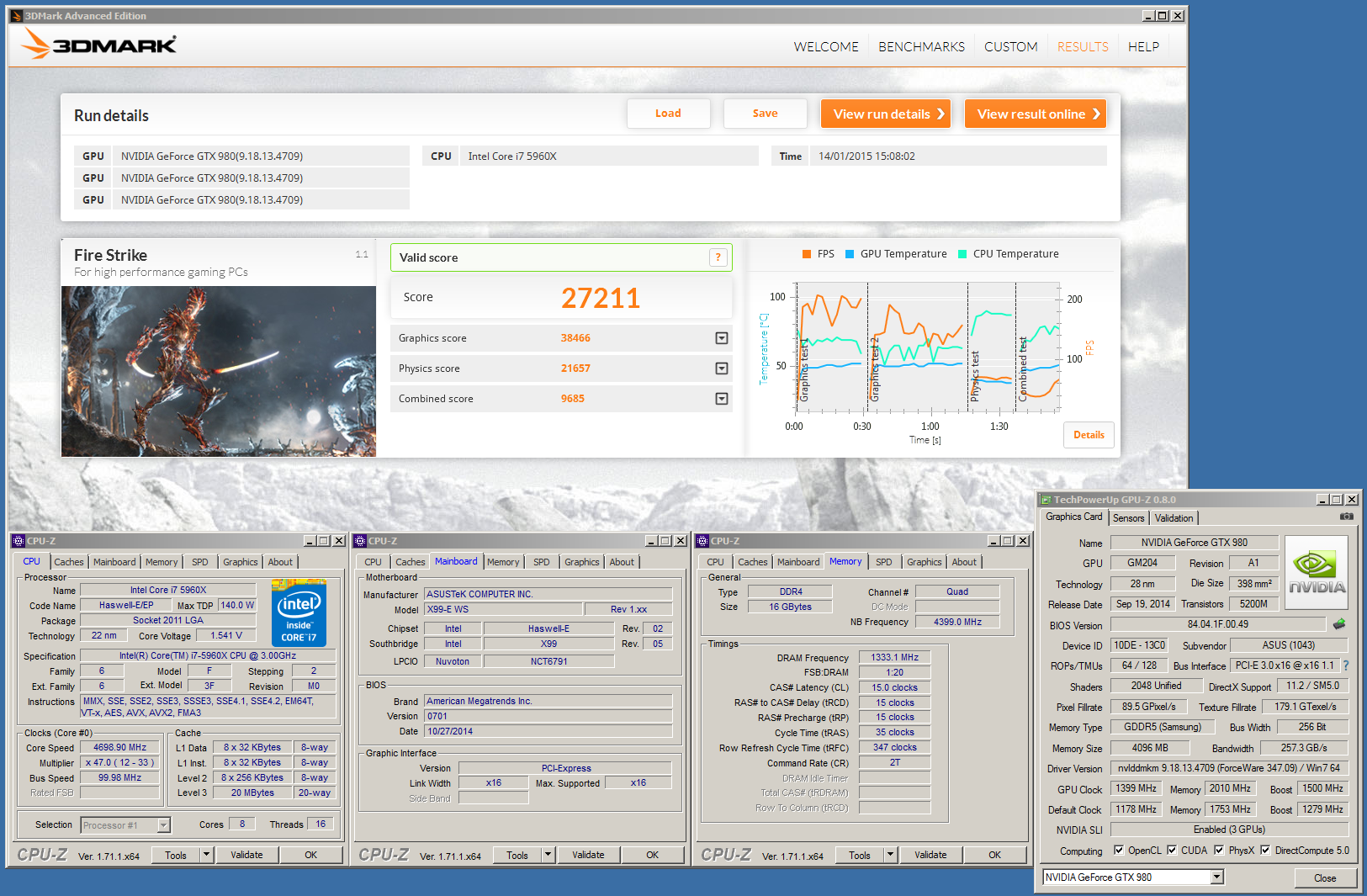The image size is (1367, 896).
Task: Click Close button in GPU-Z
Action: [x=1325, y=878]
